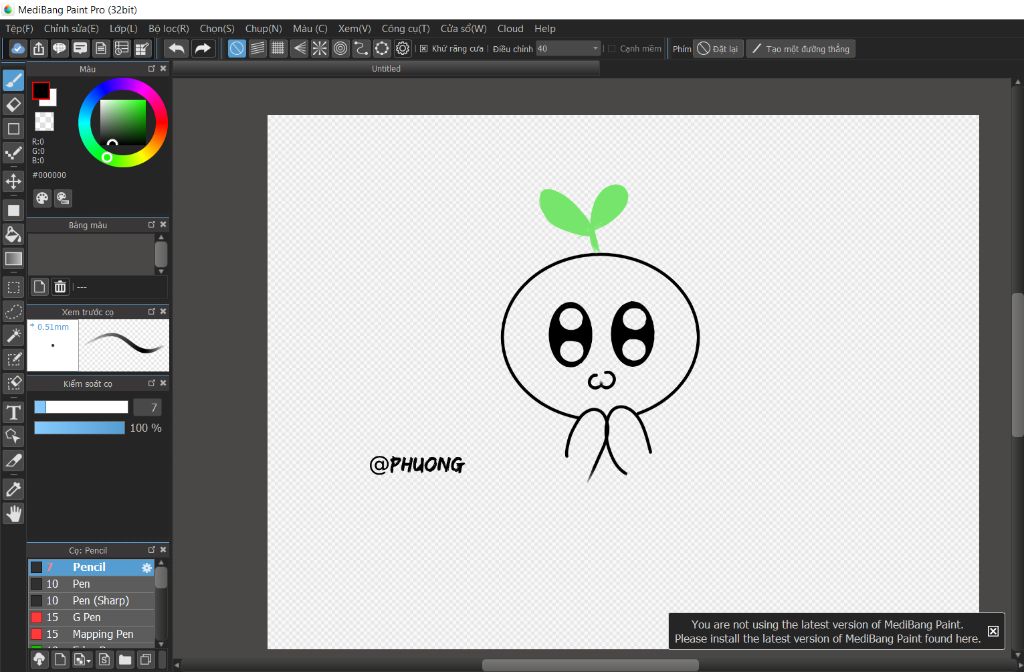Click the Đặt lại button
This screenshot has width=1024, height=672.
click(x=719, y=48)
